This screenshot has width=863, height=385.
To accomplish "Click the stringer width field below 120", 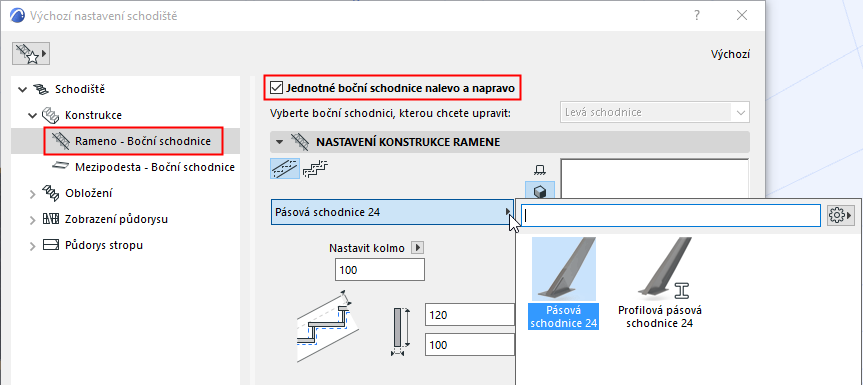I will point(470,345).
